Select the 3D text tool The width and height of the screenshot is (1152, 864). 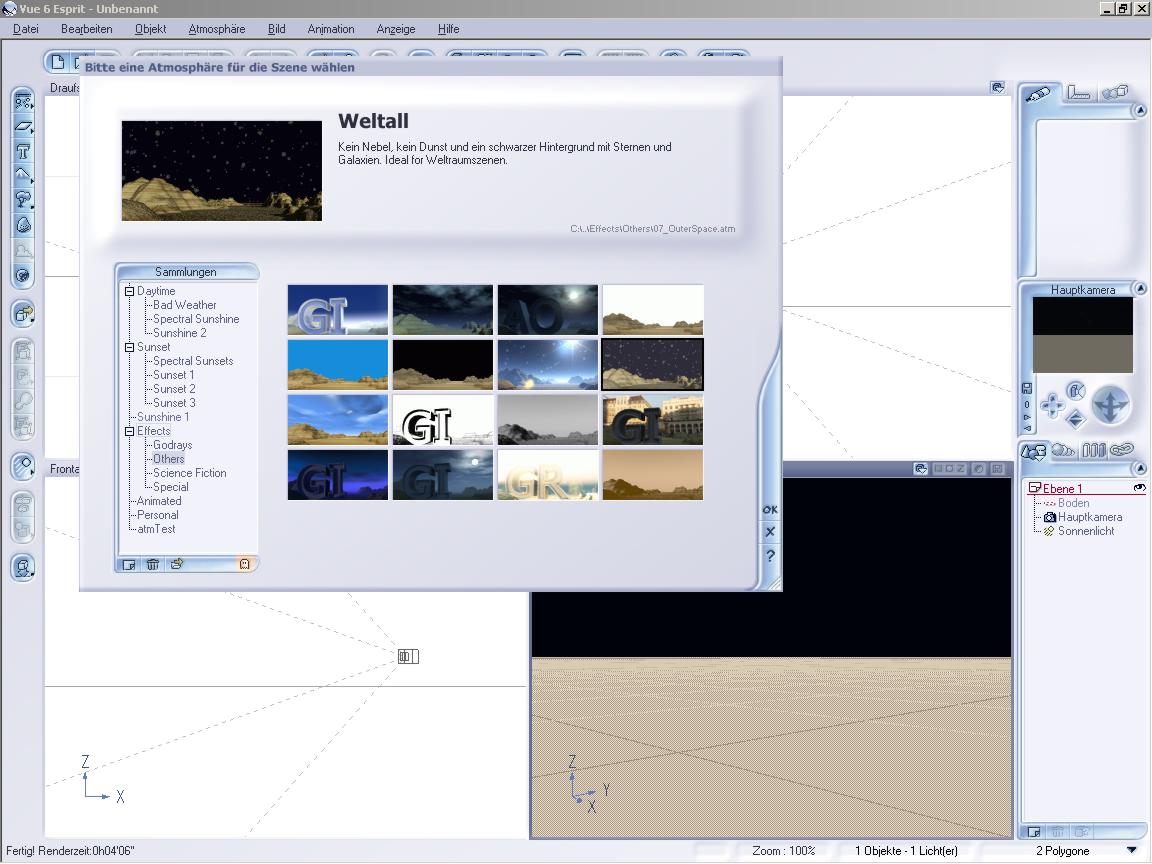pyautogui.click(x=24, y=151)
